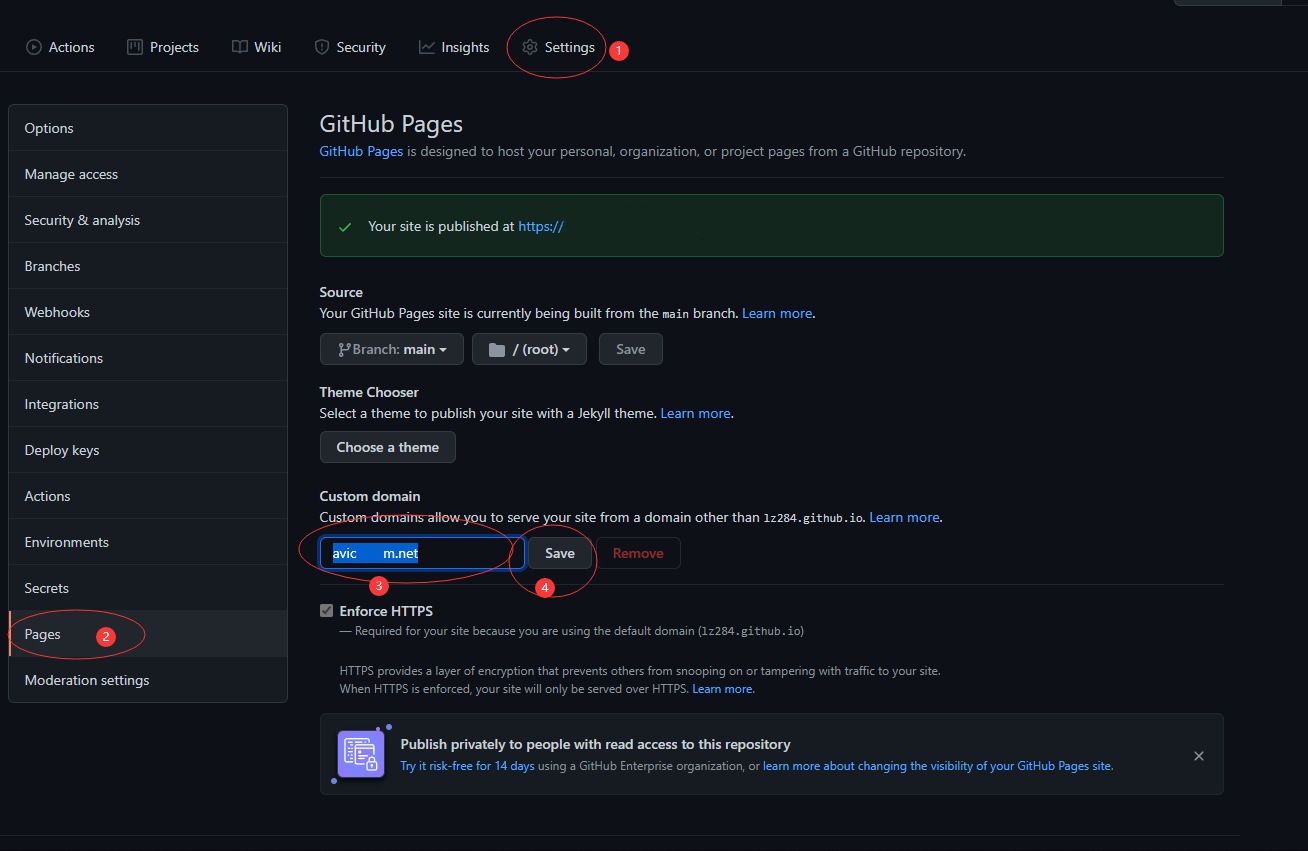Click the Insights graph icon

pos(427,47)
